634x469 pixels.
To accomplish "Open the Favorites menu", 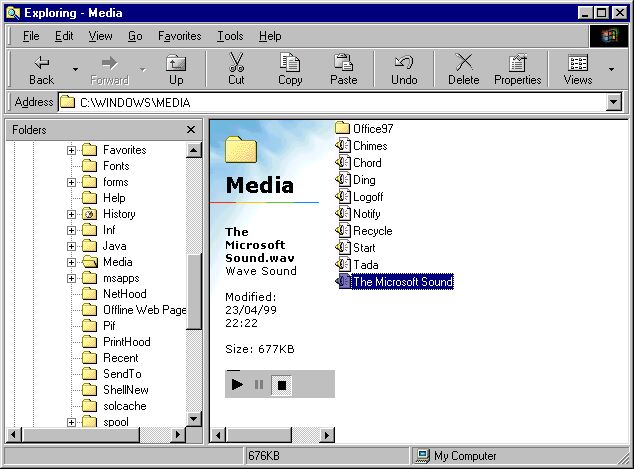I will pyautogui.click(x=180, y=36).
